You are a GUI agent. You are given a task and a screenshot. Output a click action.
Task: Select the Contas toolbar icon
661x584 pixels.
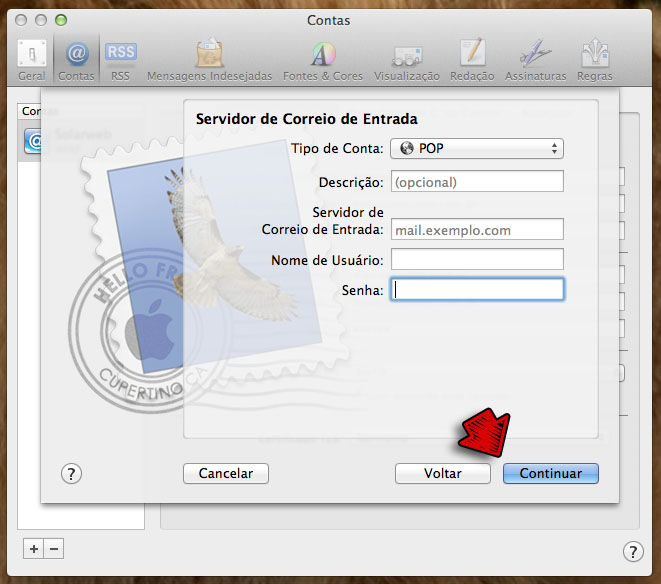pos(76,60)
